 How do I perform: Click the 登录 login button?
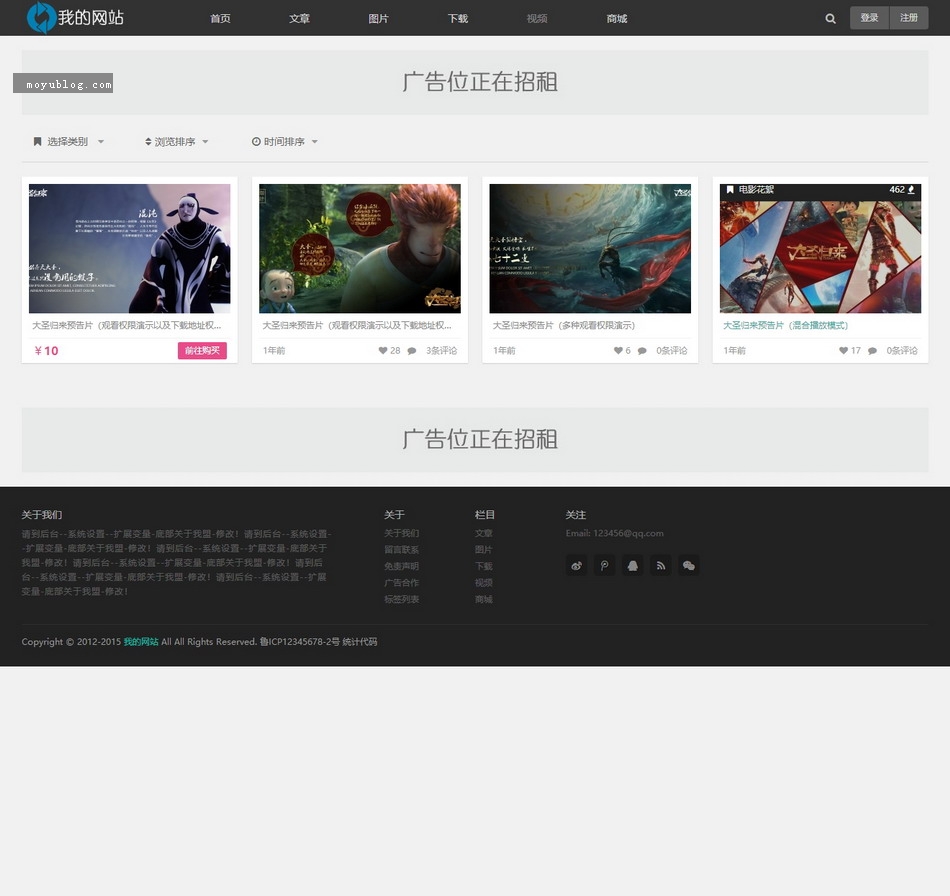pyautogui.click(x=869, y=18)
